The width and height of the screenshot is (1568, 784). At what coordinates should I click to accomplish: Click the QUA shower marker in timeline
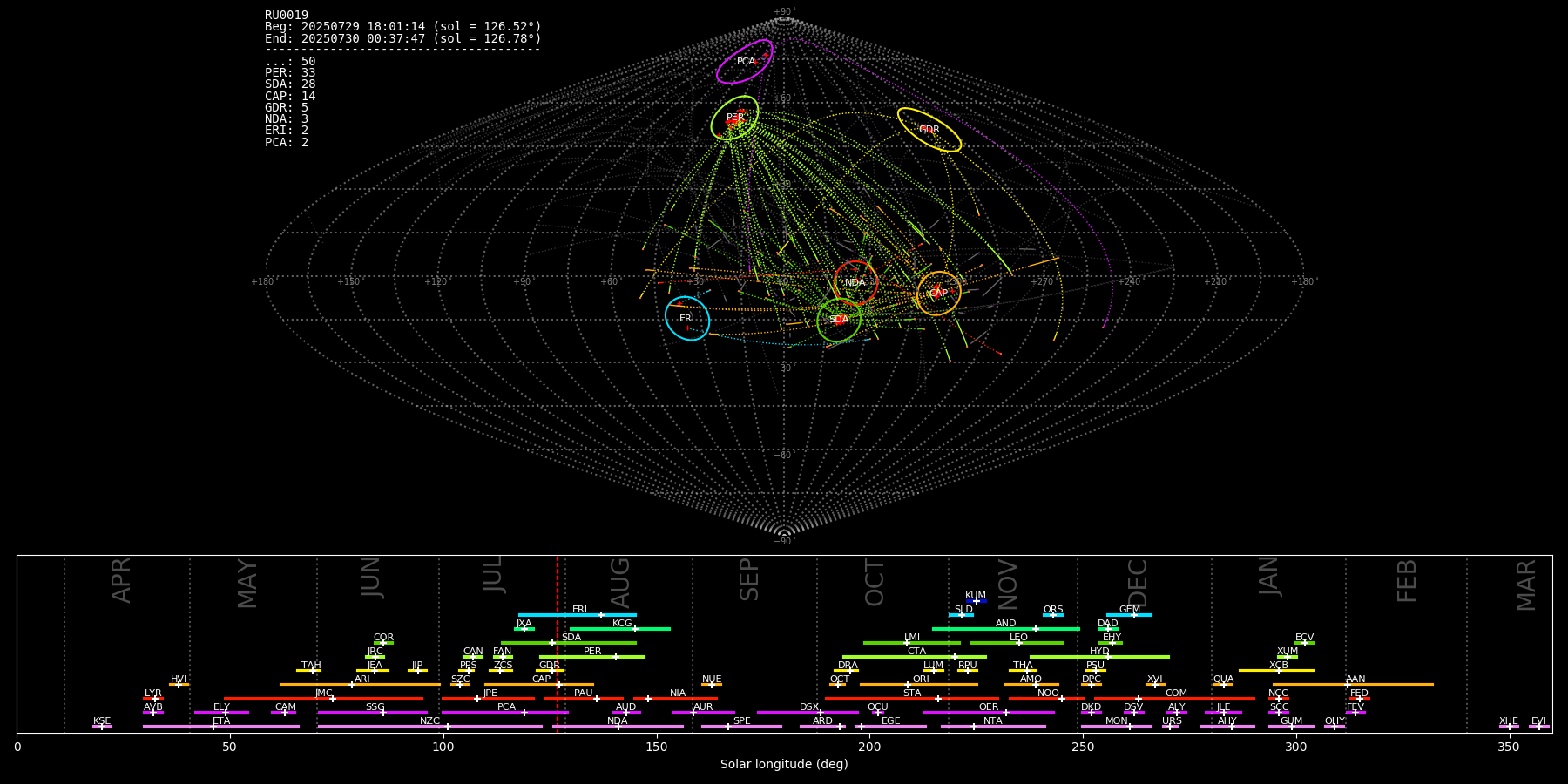point(1223,685)
